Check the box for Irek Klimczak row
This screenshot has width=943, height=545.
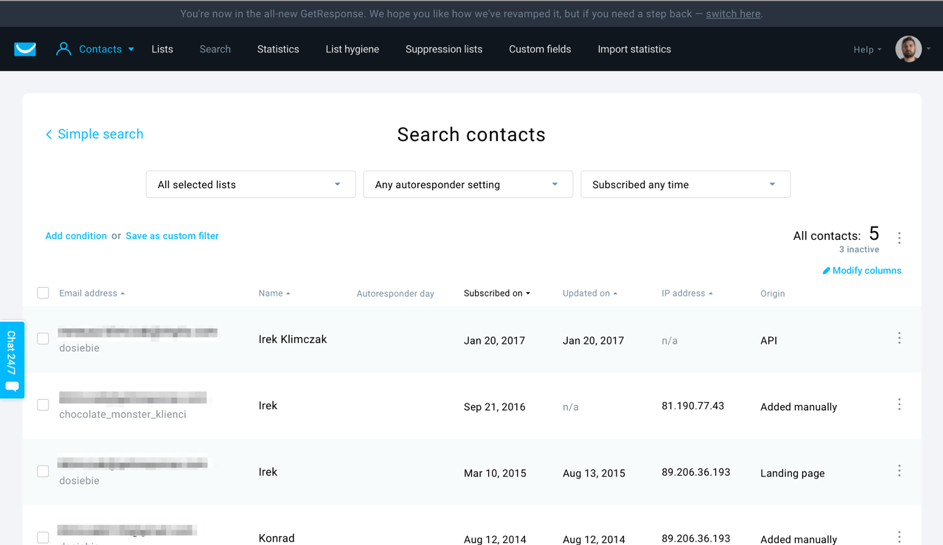[x=43, y=339]
